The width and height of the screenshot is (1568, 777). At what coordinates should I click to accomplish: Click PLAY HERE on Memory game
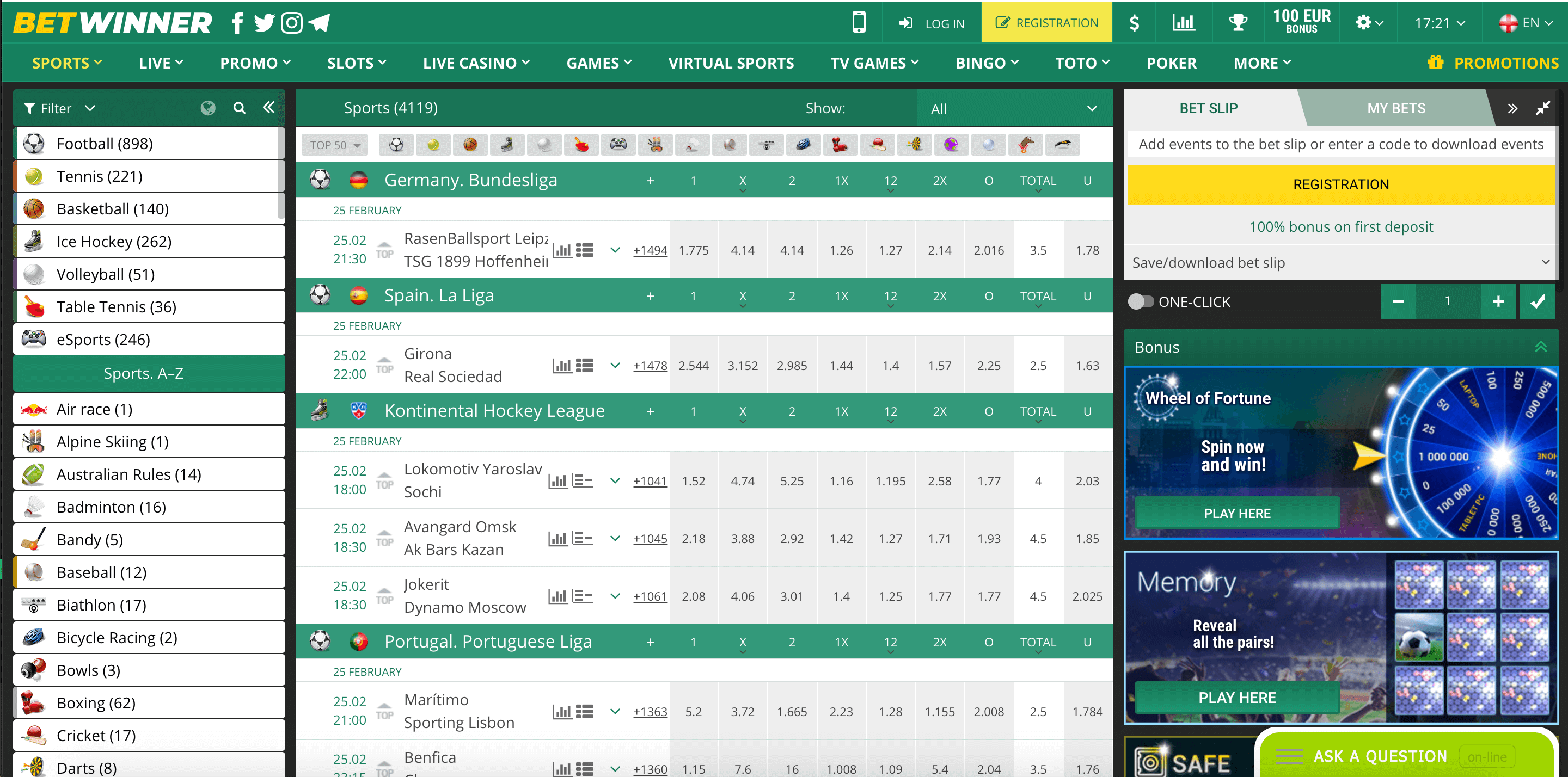(x=1237, y=698)
